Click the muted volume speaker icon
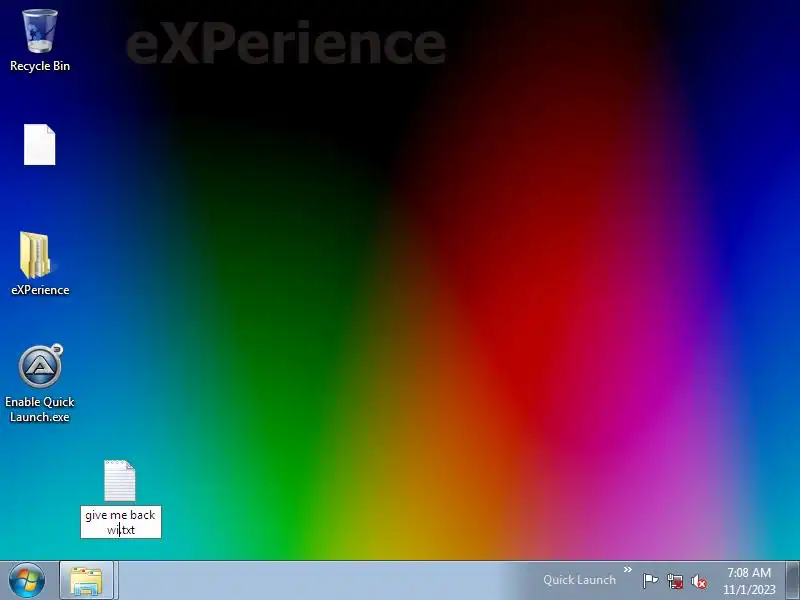800x600 pixels. click(x=699, y=581)
